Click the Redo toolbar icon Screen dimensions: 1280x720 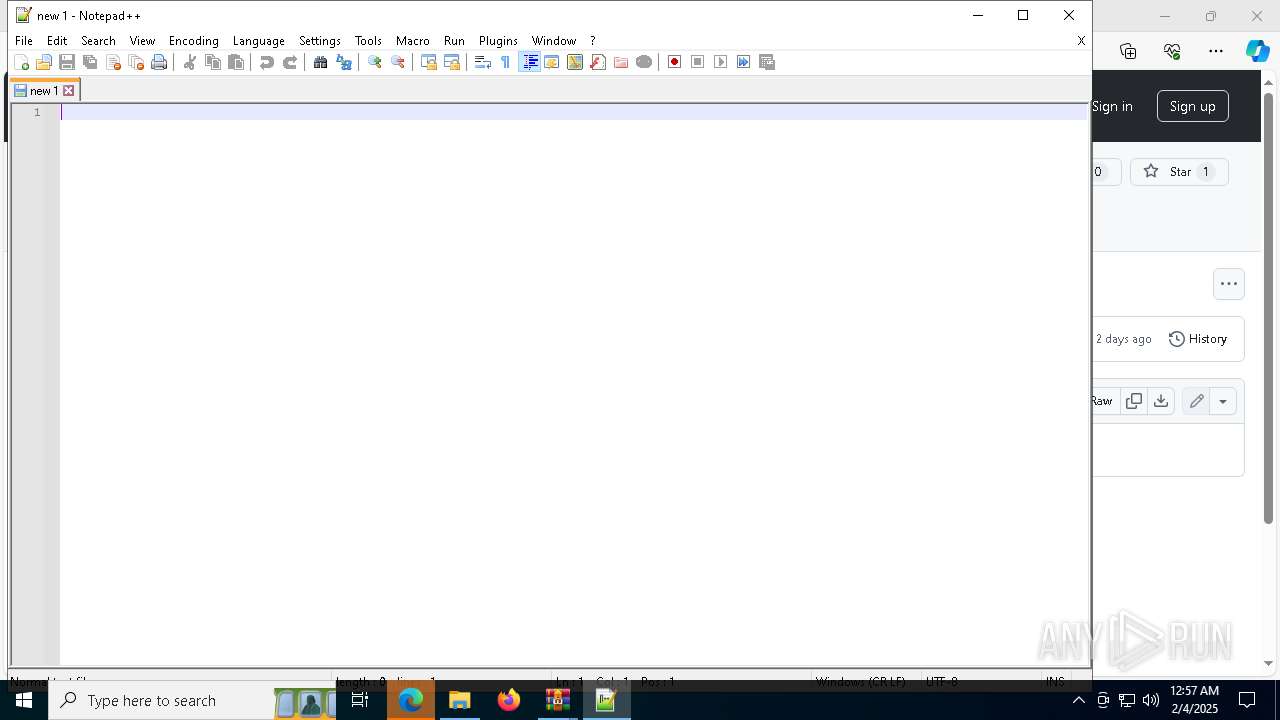pos(290,62)
